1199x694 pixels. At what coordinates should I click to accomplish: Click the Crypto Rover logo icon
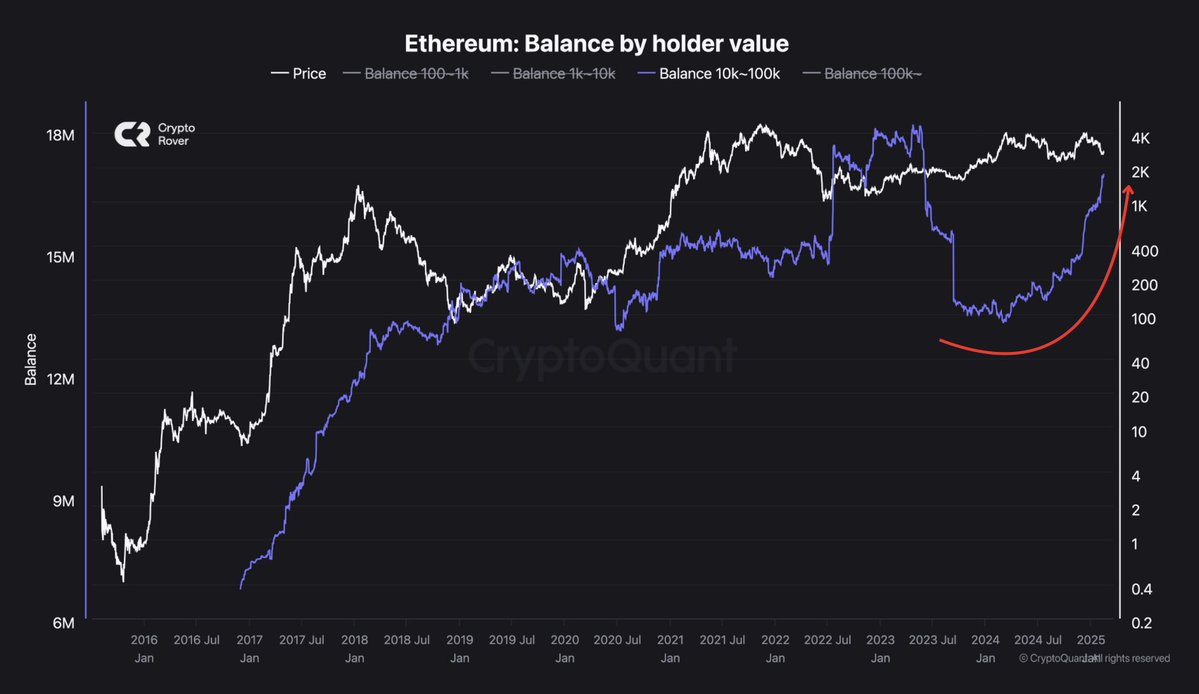coord(132,135)
